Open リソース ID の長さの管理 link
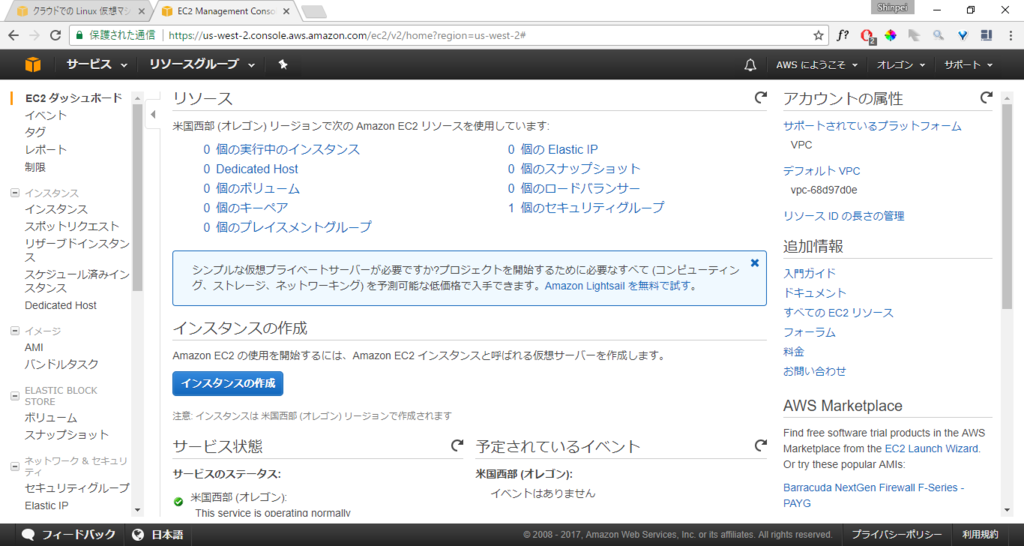 tap(844, 216)
